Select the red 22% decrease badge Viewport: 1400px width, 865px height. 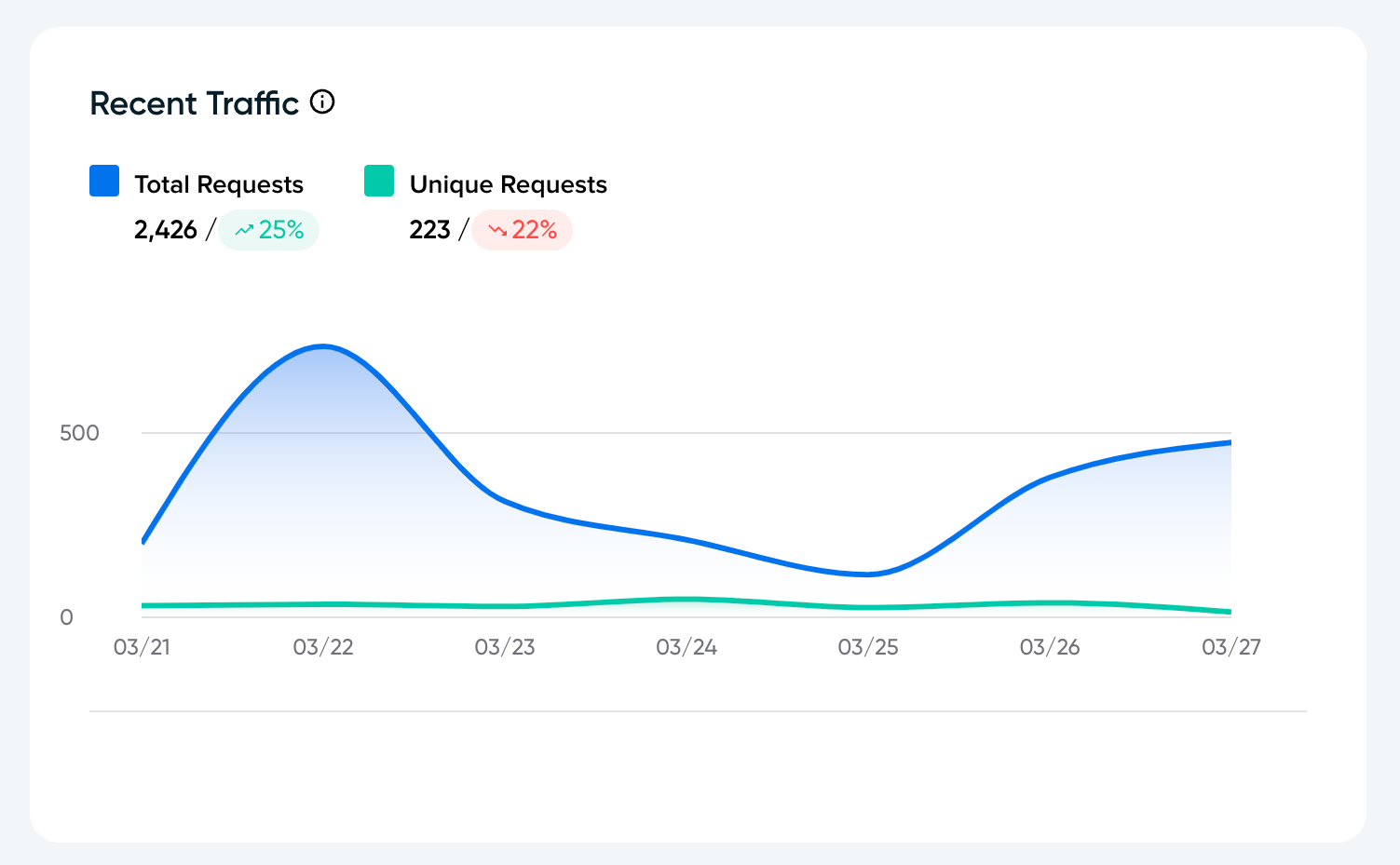522,230
